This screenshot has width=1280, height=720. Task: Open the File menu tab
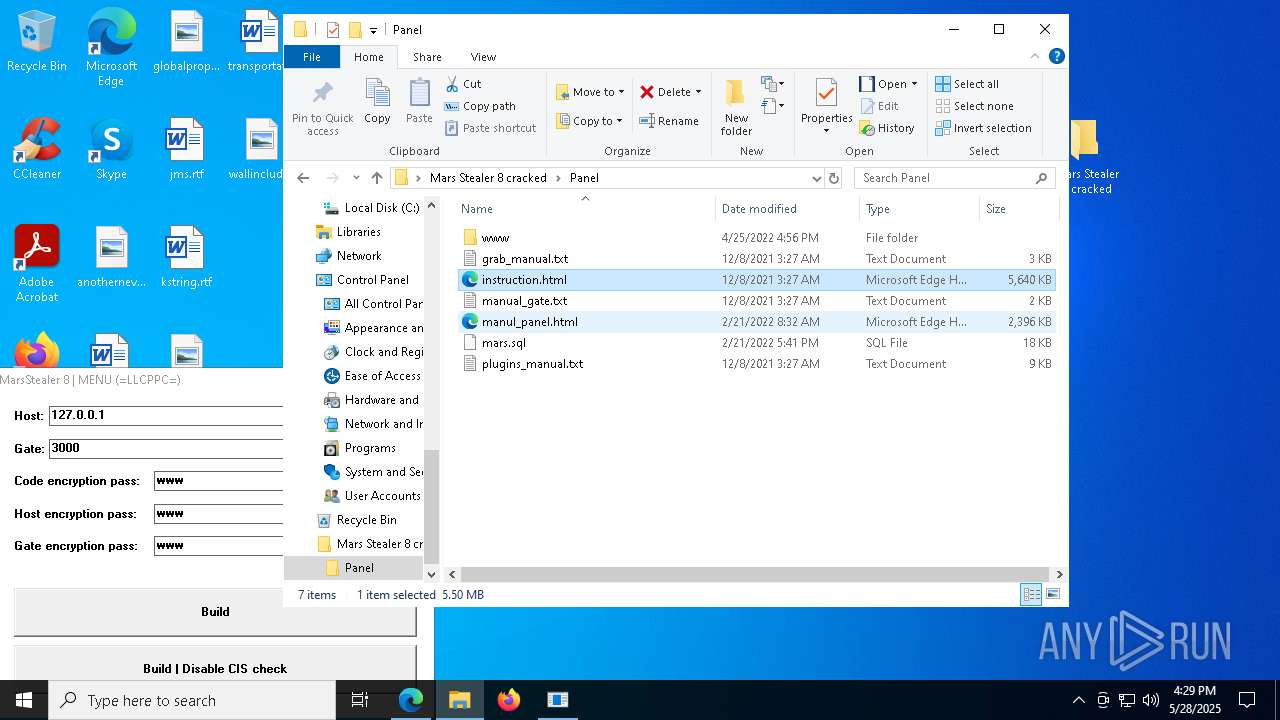(x=312, y=57)
